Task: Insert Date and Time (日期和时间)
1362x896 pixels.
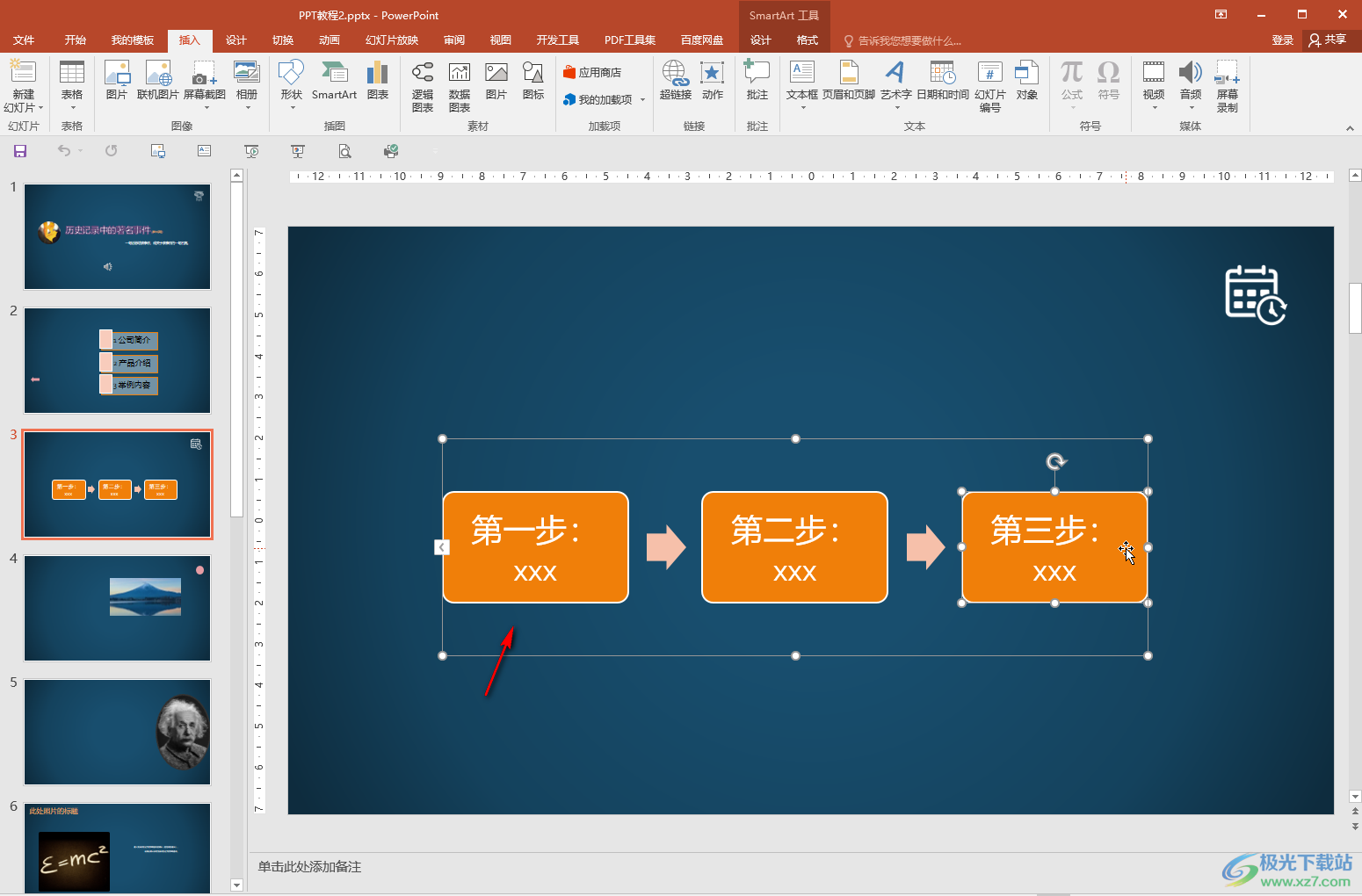Action: tap(943, 81)
